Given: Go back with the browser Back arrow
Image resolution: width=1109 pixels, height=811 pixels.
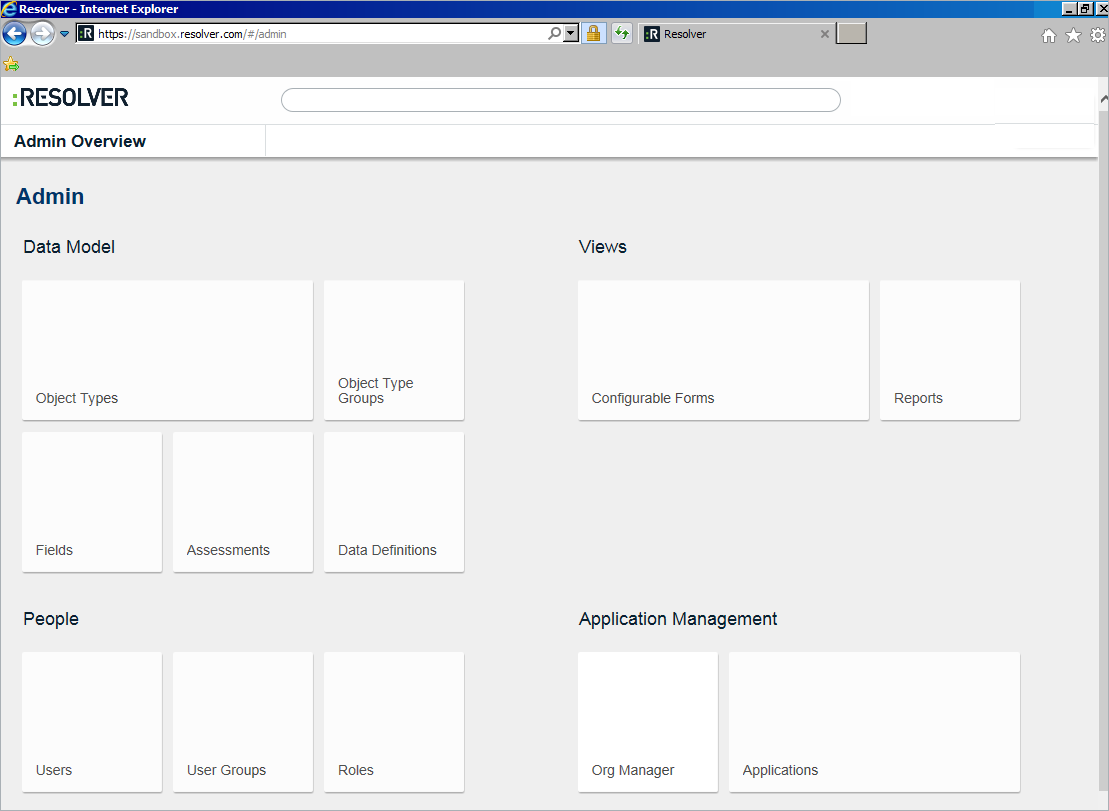Looking at the screenshot, I should coord(14,33).
